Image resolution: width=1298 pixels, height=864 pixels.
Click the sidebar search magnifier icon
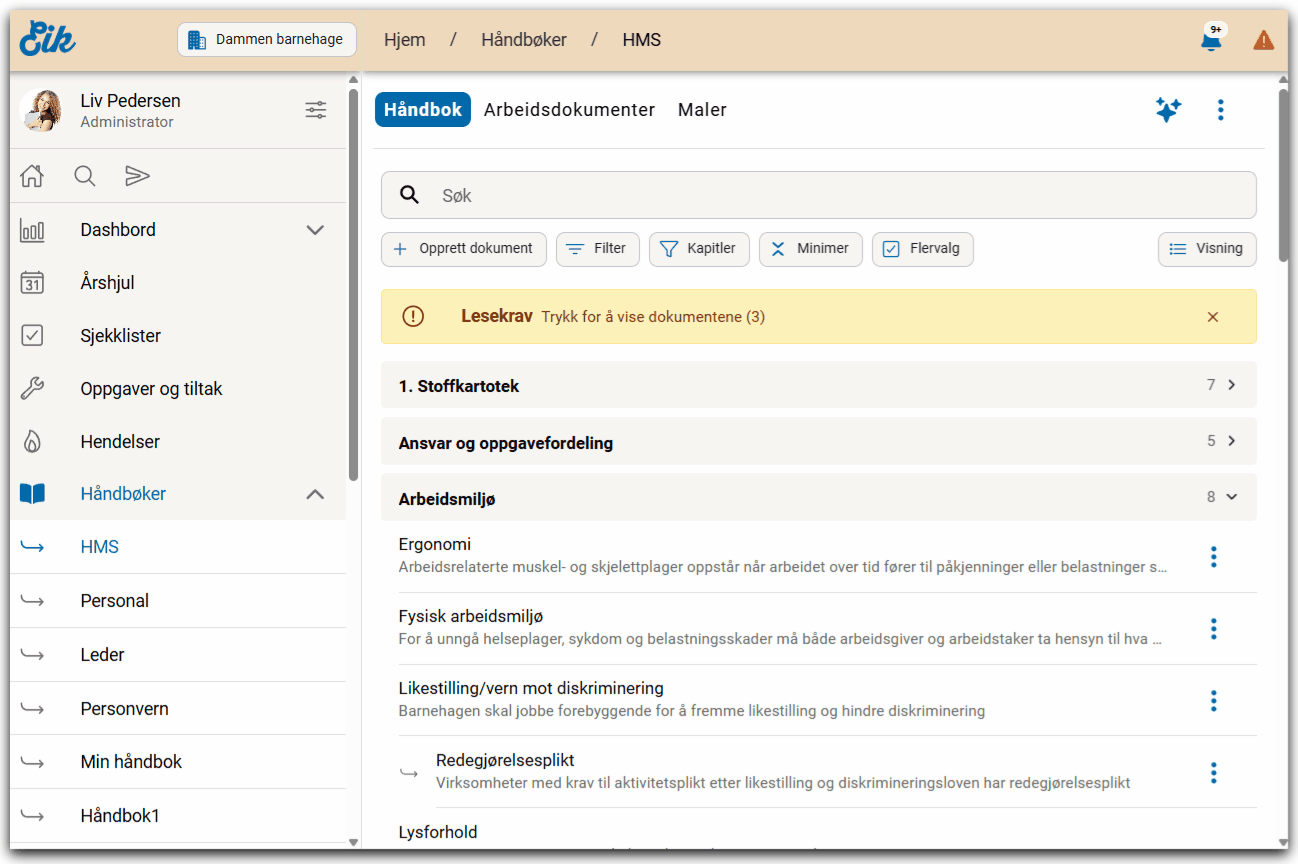coord(85,176)
